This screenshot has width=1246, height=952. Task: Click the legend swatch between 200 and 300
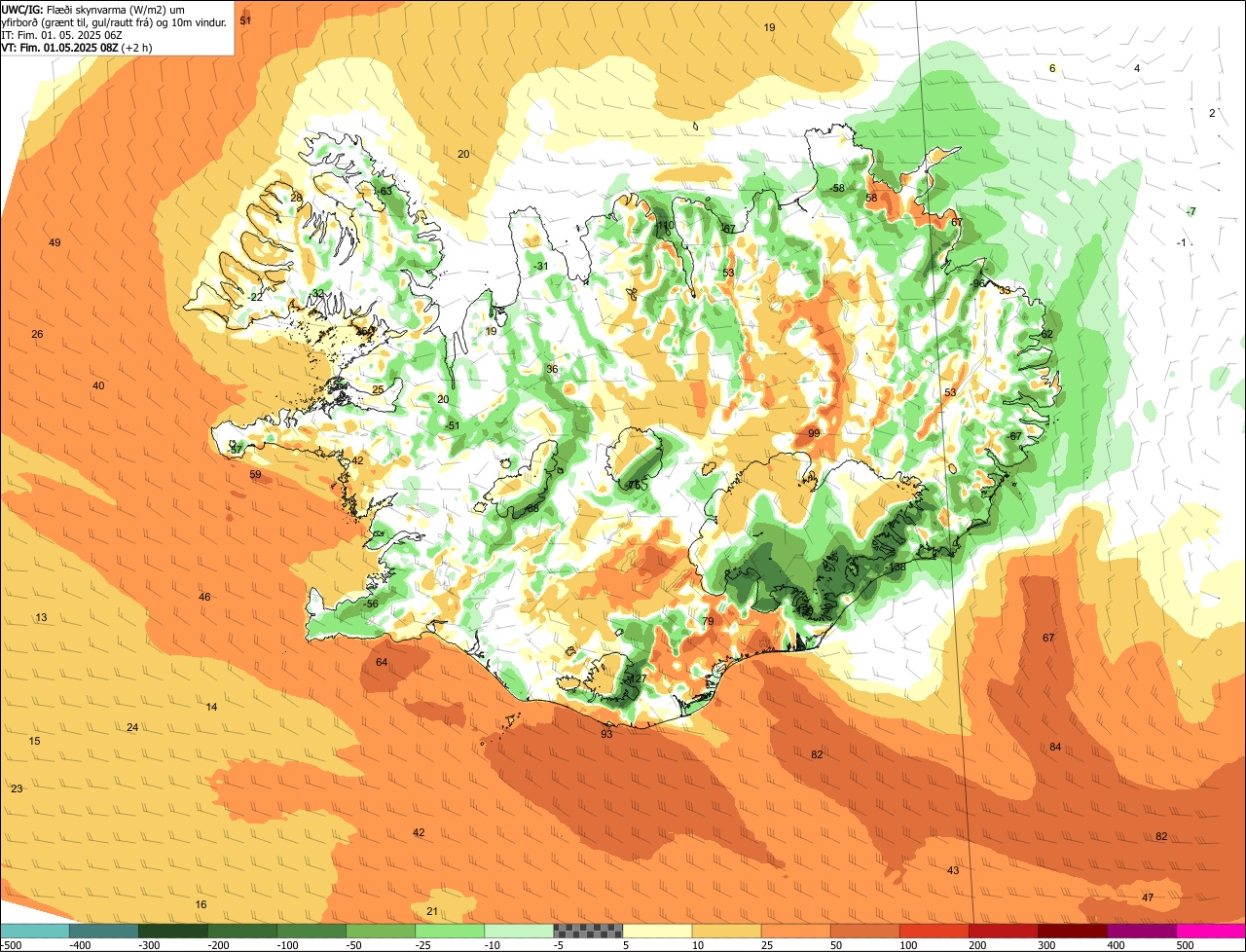(1003, 931)
